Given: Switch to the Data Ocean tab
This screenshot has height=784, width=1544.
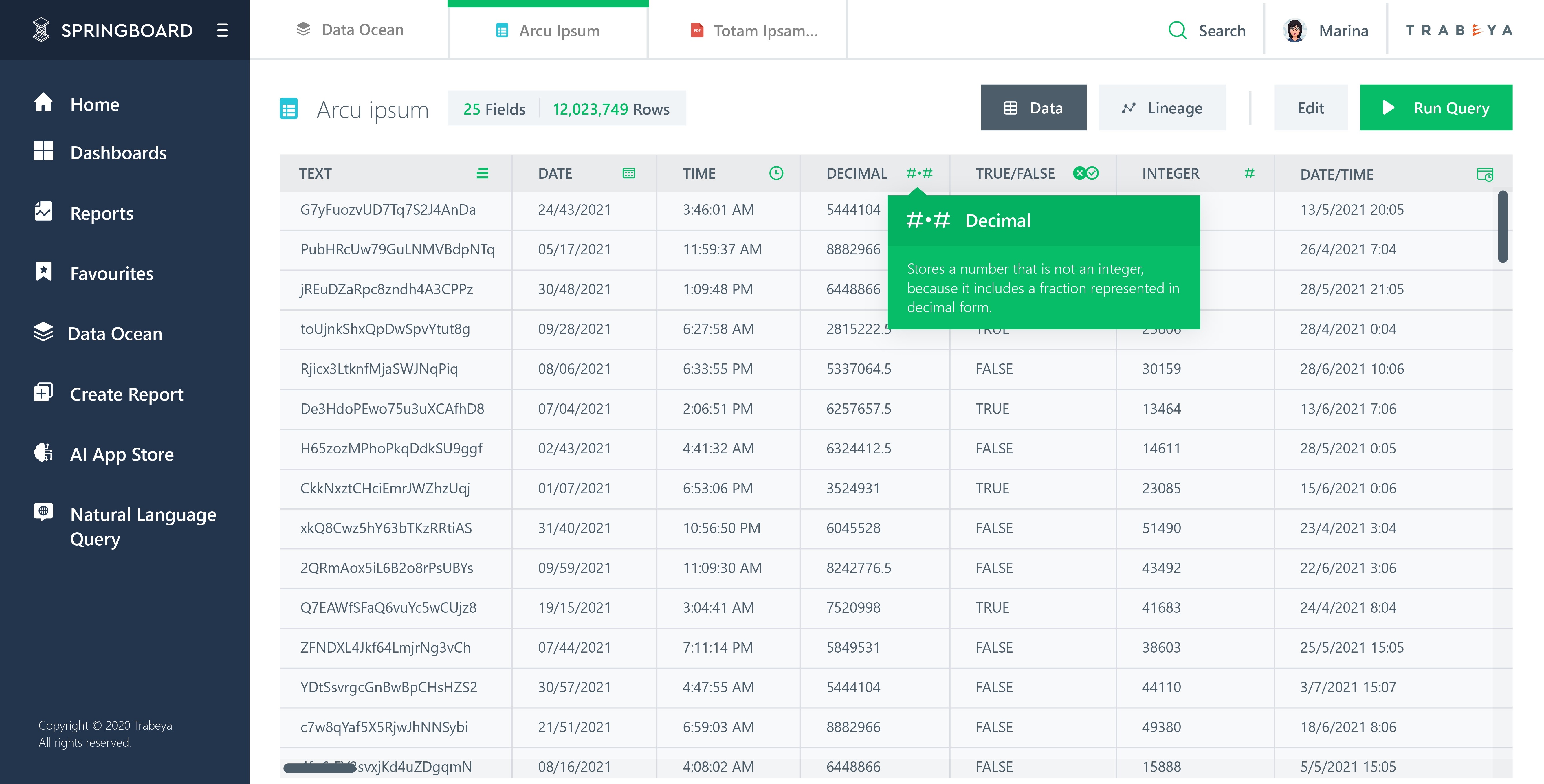Looking at the screenshot, I should pyautogui.click(x=349, y=29).
